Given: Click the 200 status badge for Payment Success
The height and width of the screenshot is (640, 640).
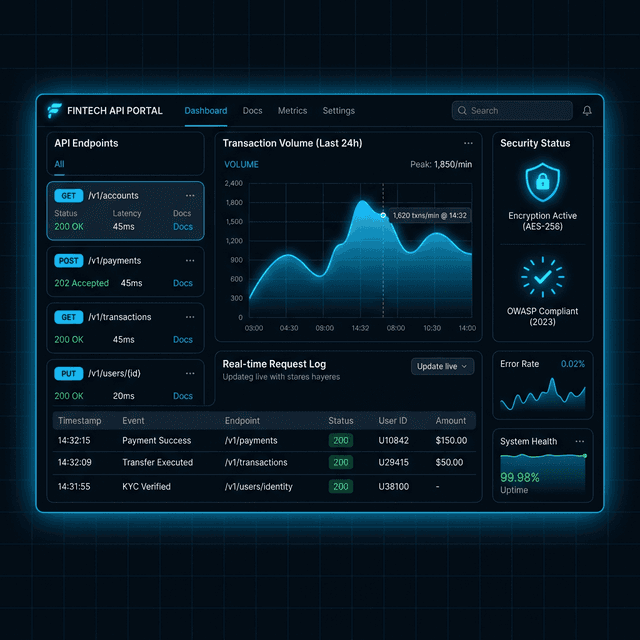Looking at the screenshot, I should 341,440.
